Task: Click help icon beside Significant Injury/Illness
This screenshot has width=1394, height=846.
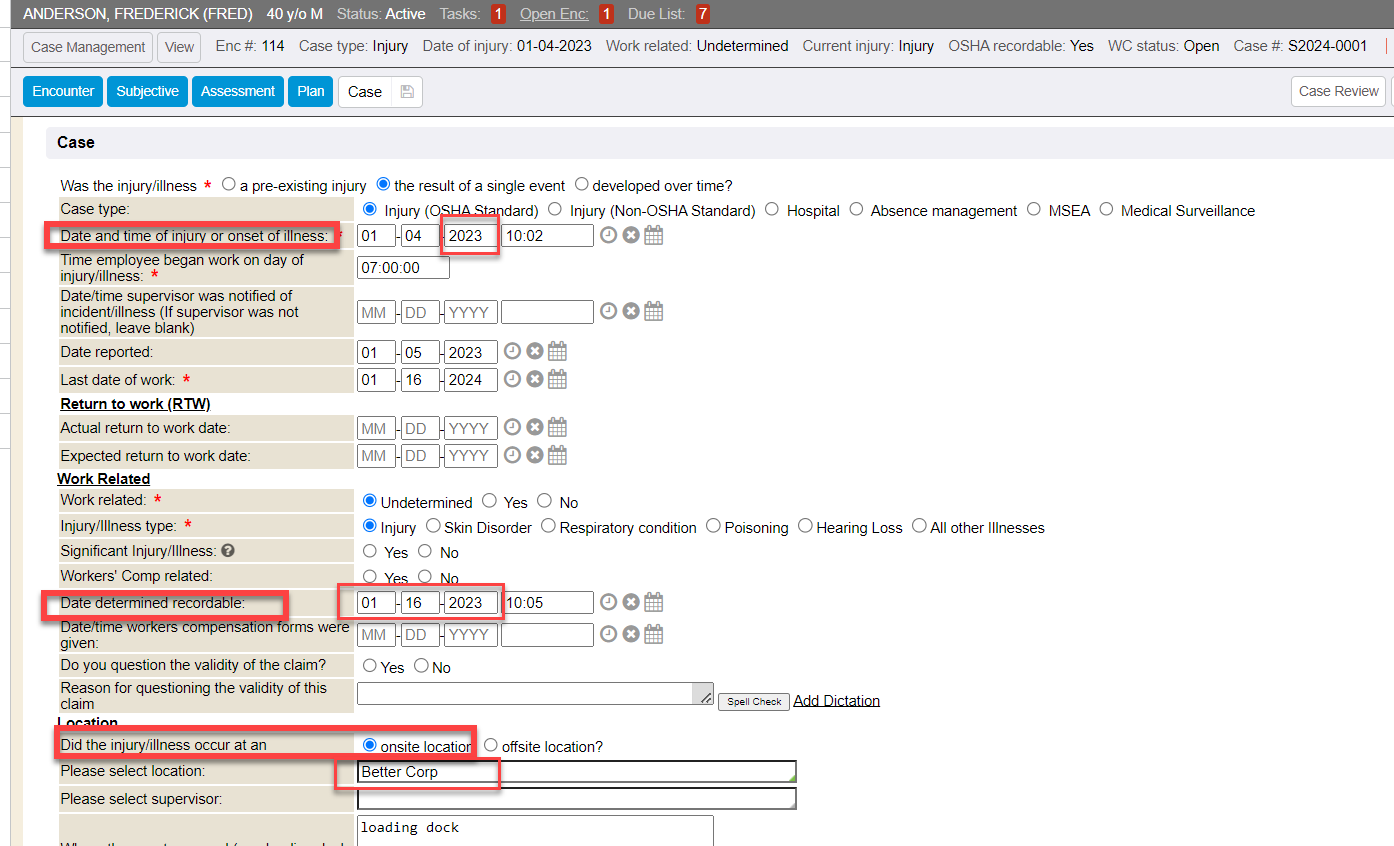Action: pos(227,551)
